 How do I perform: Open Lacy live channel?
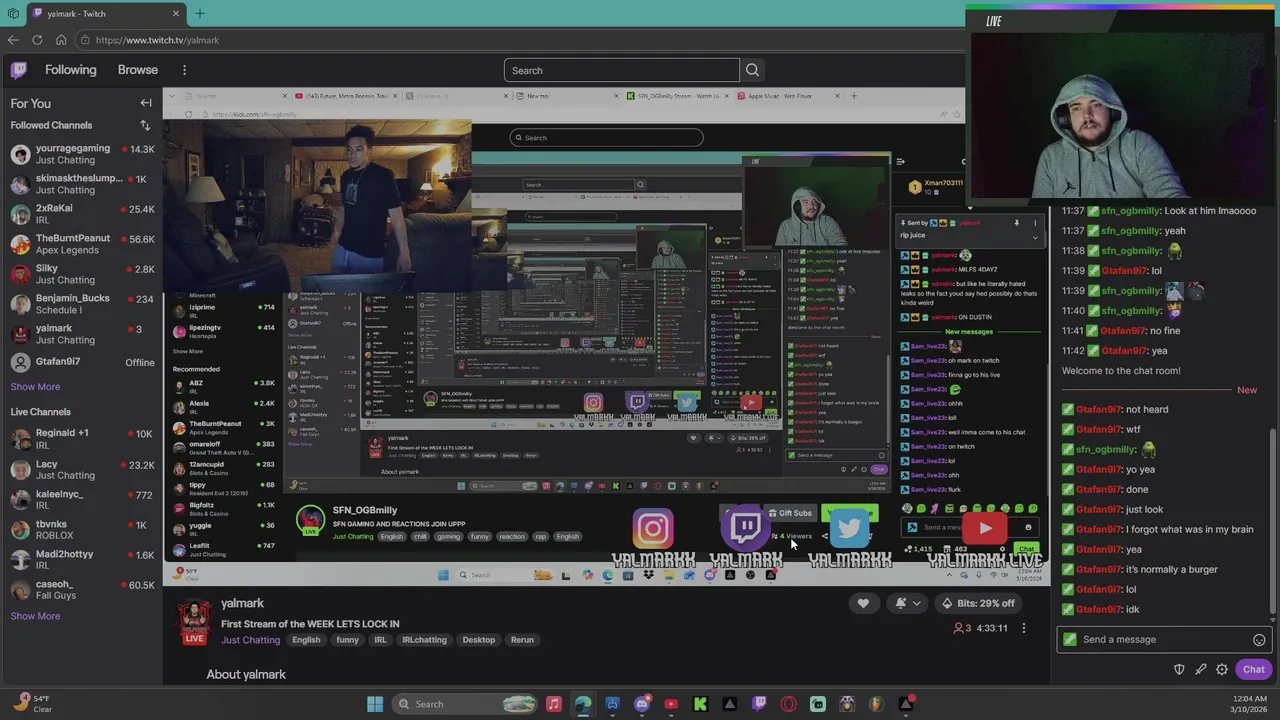pos(81,469)
